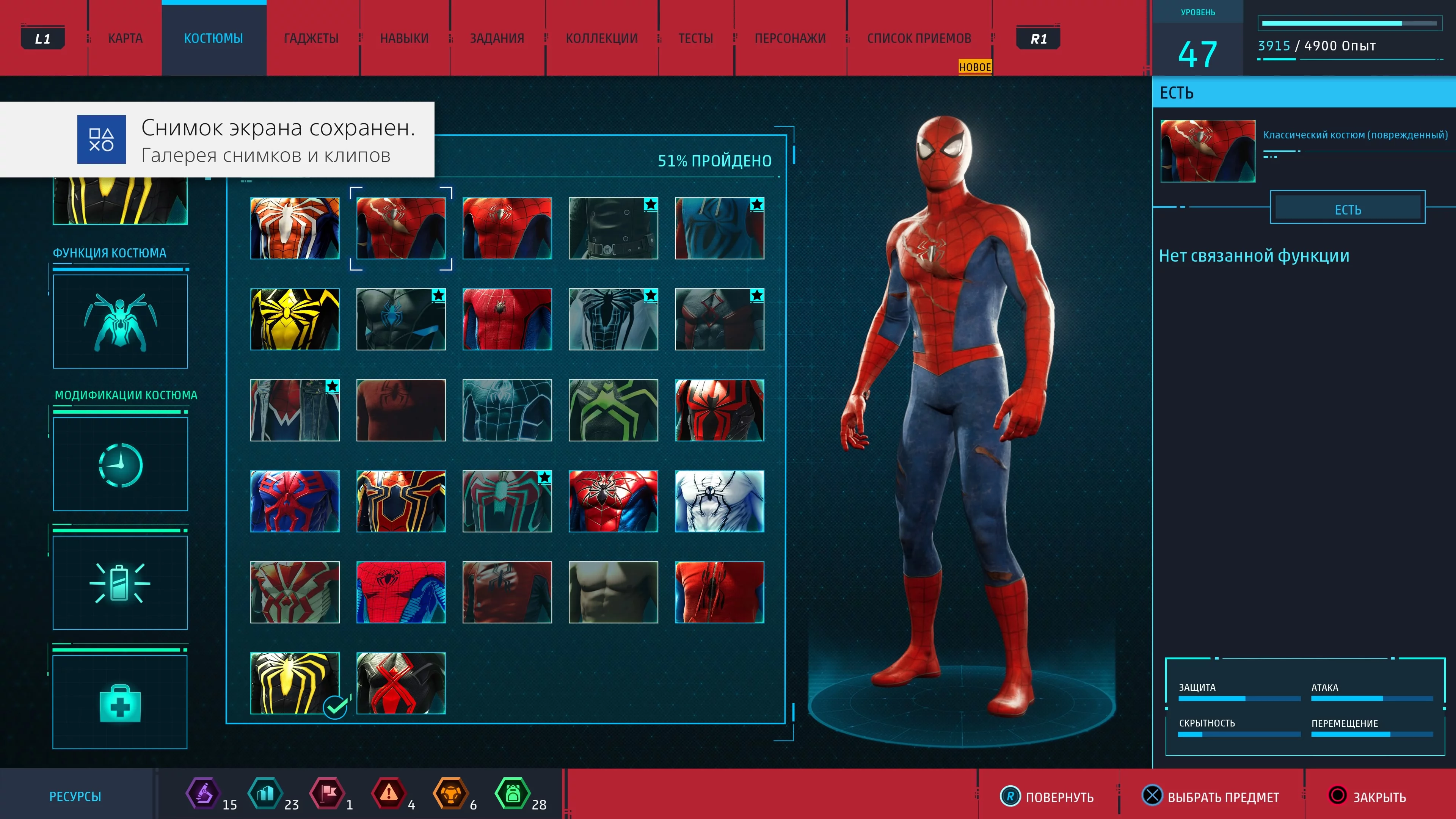Select the repaired Classic Suit thumbnail
Screen dimensions: 1456x819
click(x=507, y=228)
